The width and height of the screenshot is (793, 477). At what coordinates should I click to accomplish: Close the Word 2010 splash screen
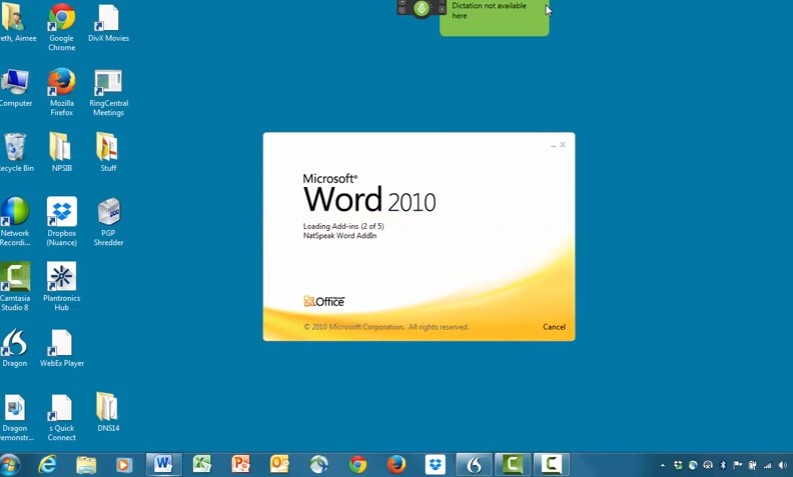tap(562, 145)
